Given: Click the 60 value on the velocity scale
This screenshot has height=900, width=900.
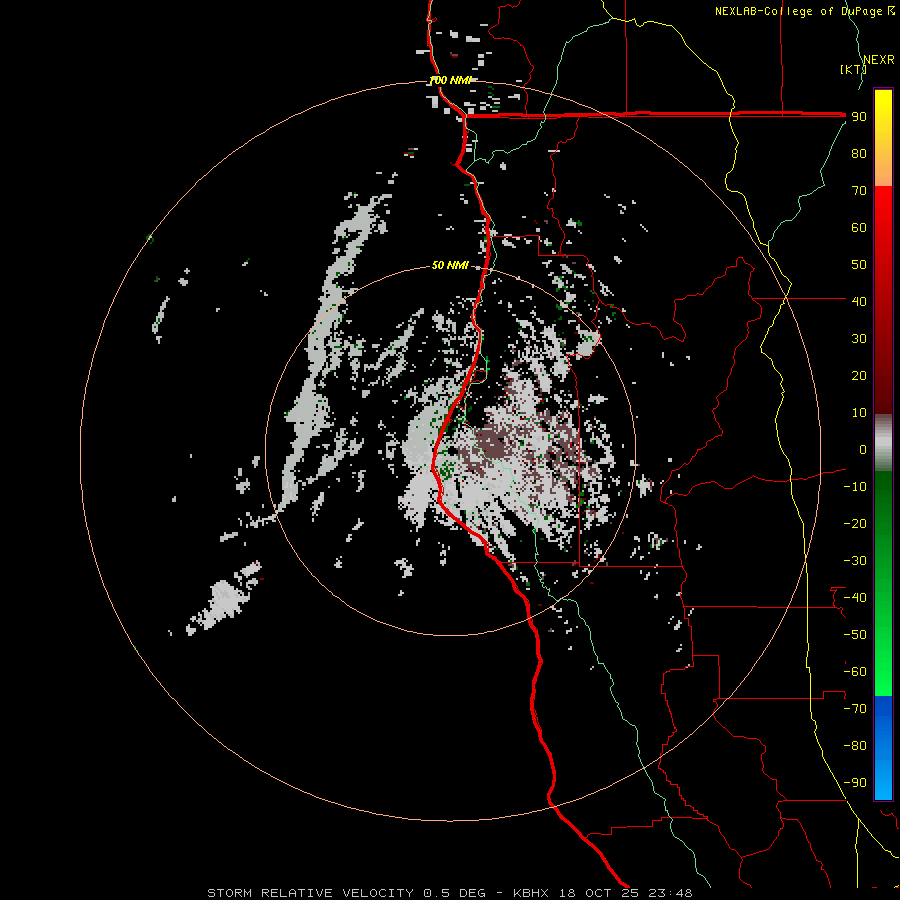Looking at the screenshot, I should [x=859, y=227].
